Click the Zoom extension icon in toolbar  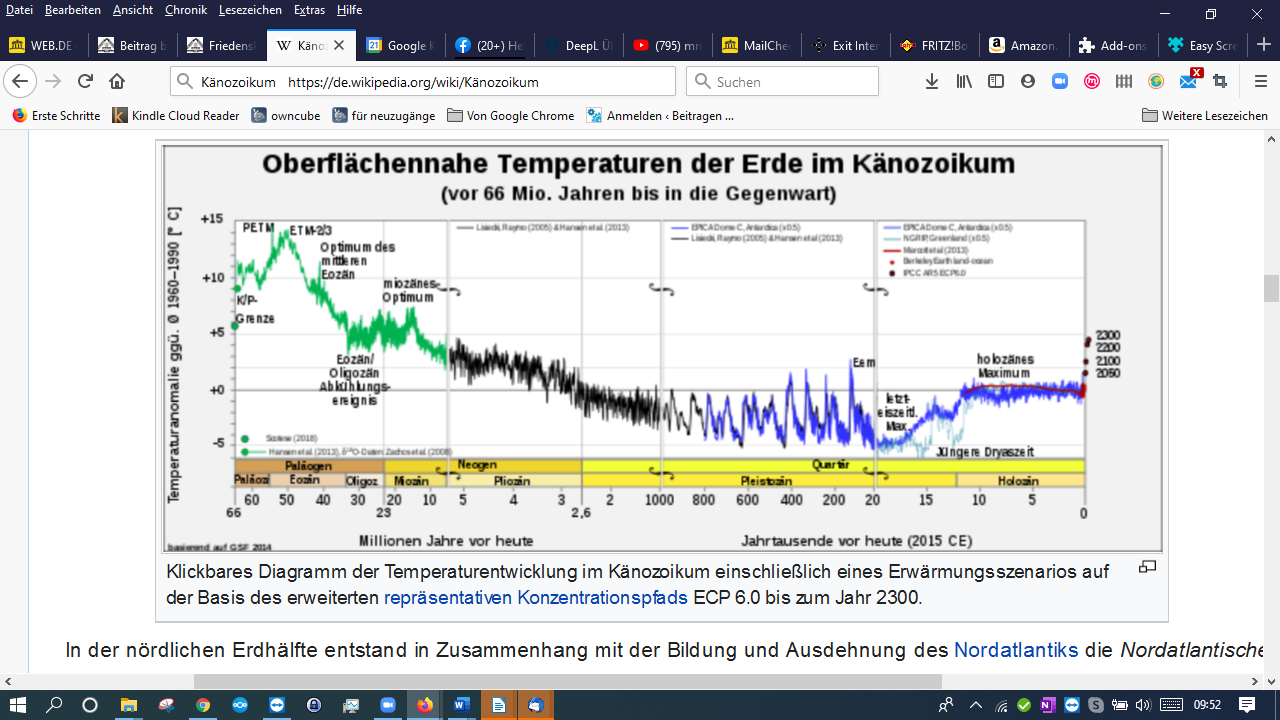coord(1060,82)
